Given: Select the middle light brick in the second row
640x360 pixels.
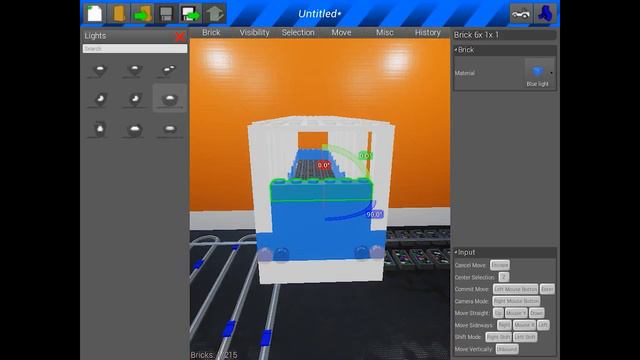Looking at the screenshot, I should point(135,98).
